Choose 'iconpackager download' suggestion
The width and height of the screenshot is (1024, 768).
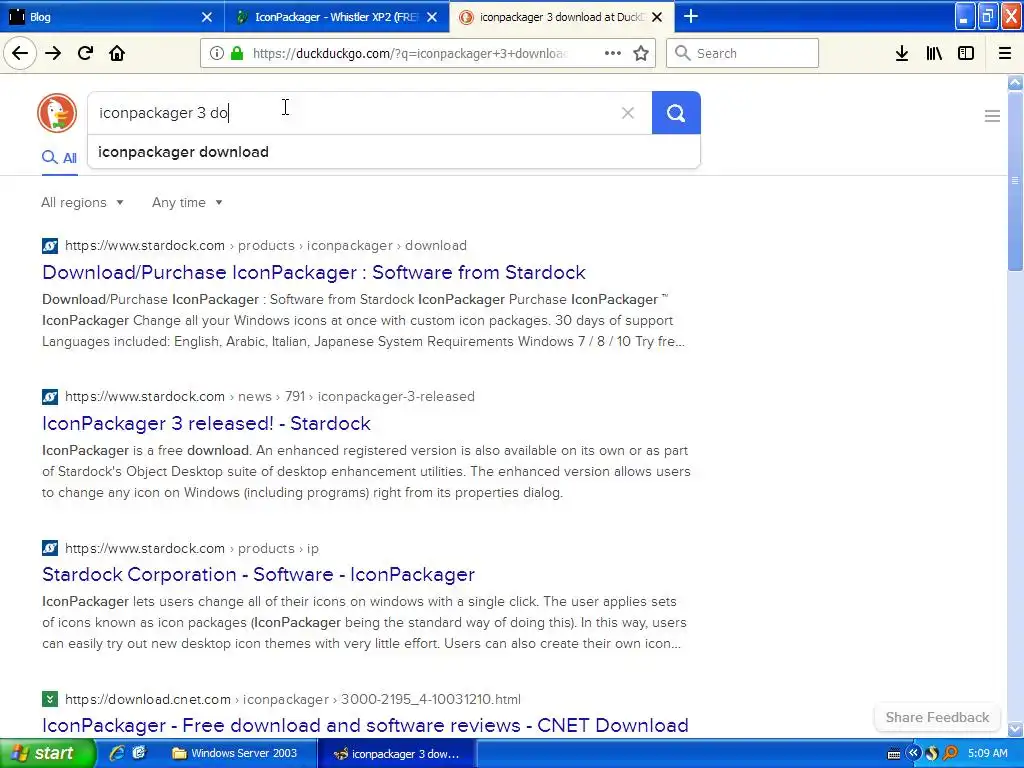(x=394, y=152)
